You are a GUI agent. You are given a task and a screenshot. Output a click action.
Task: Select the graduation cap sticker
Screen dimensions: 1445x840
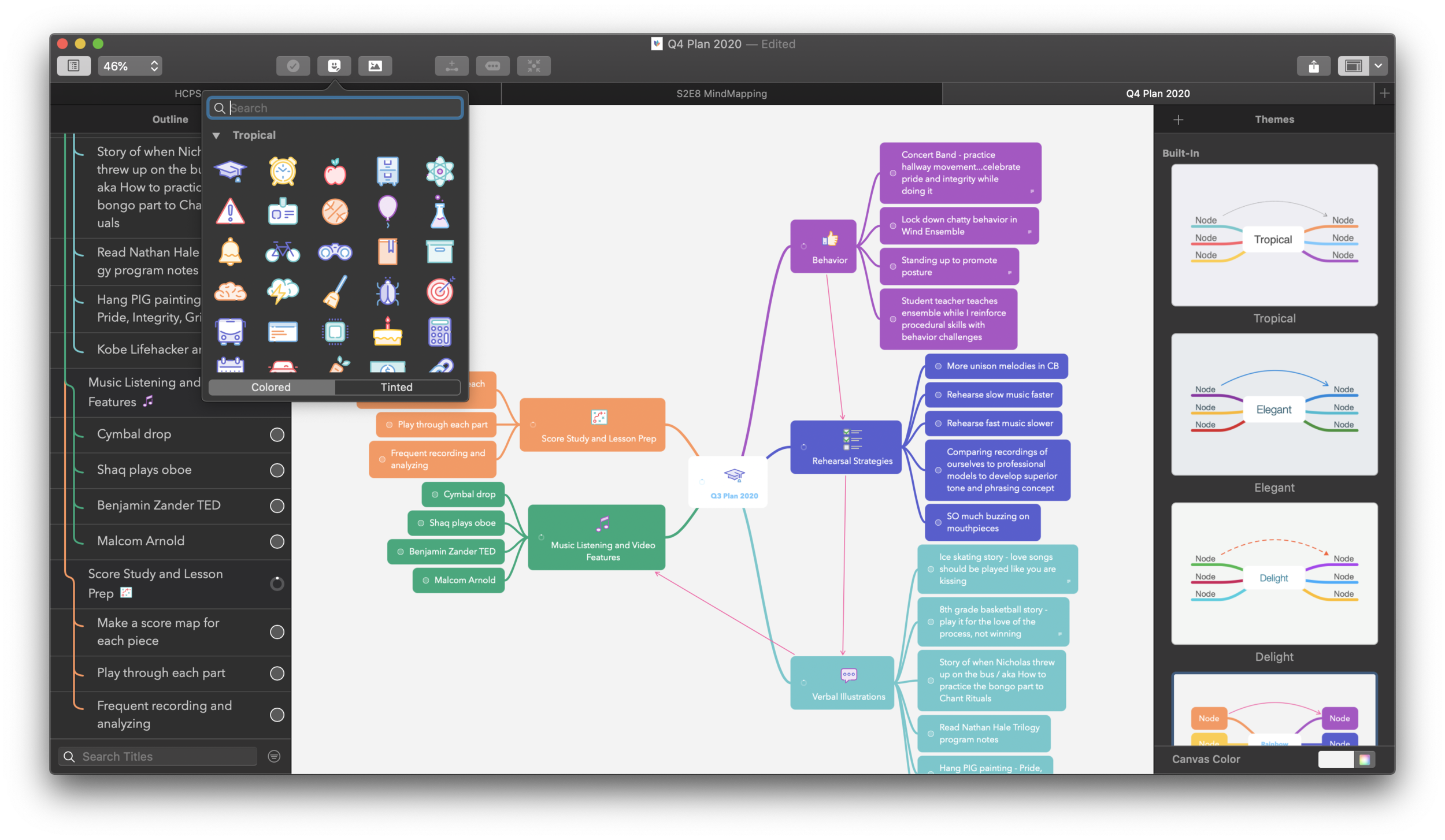coord(231,170)
